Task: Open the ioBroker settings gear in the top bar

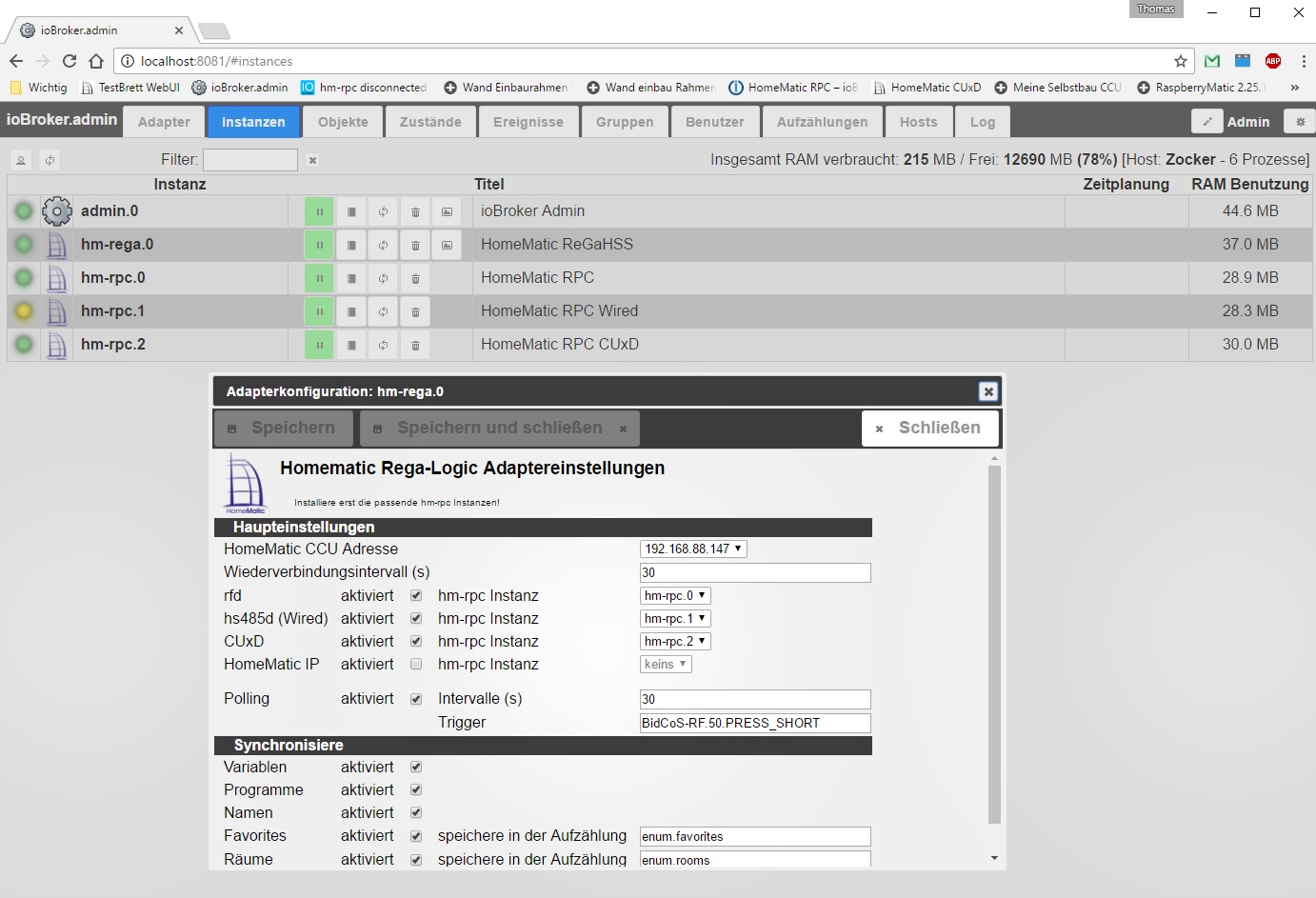Action: click(x=1300, y=122)
